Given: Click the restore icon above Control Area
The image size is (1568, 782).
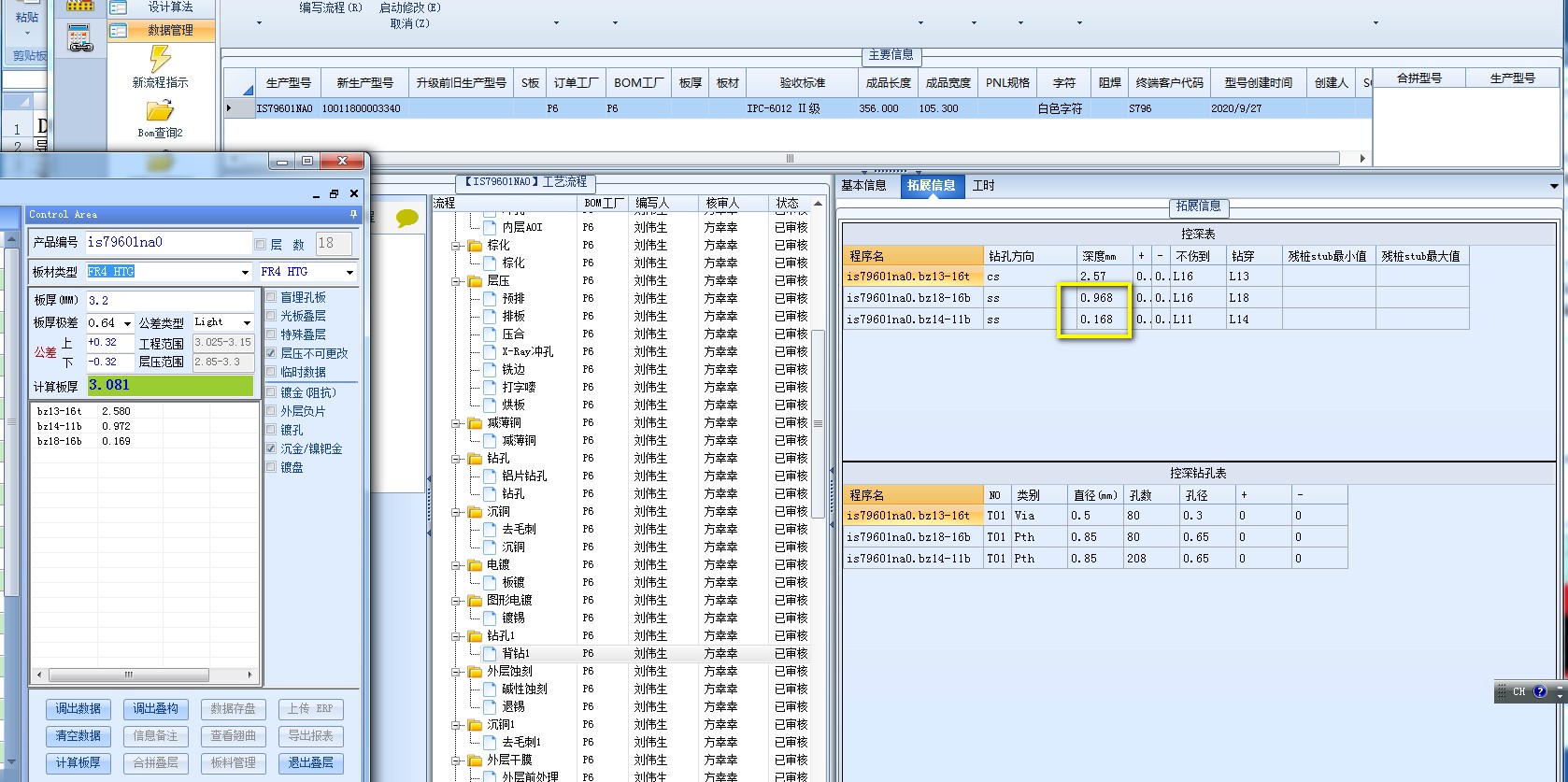Looking at the screenshot, I should (x=334, y=193).
